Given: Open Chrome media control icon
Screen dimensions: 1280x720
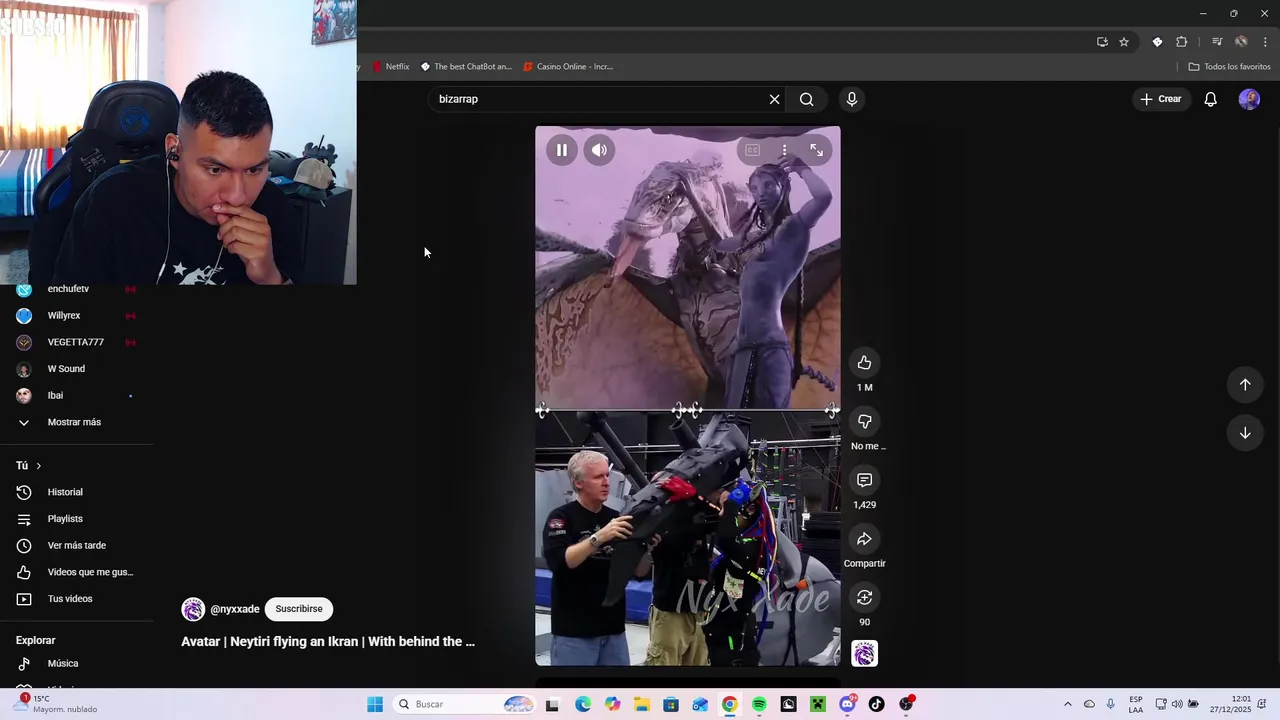Looking at the screenshot, I should point(1217,42).
